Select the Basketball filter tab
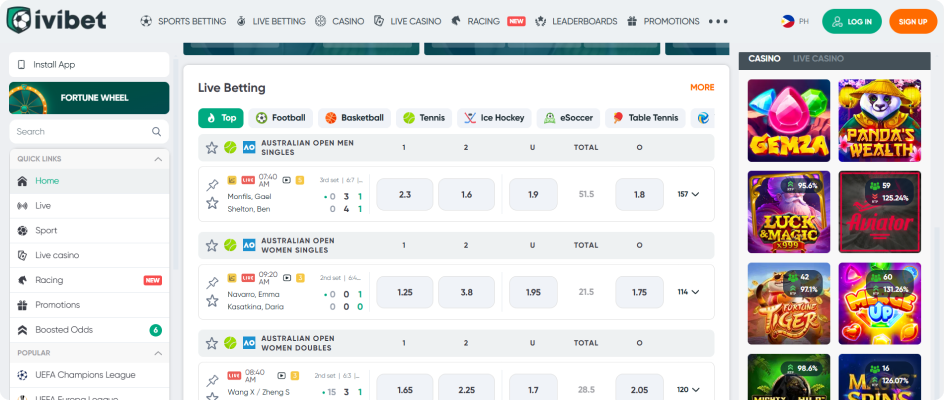This screenshot has height=400, width=944. pos(355,118)
